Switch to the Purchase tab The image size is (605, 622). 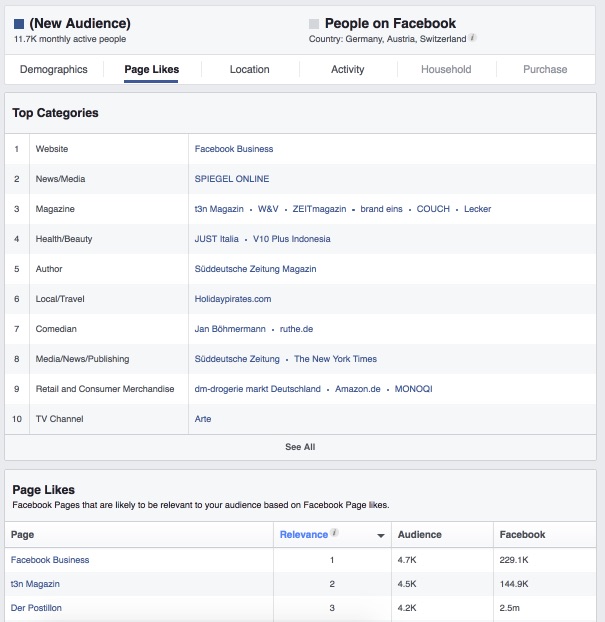tap(545, 69)
